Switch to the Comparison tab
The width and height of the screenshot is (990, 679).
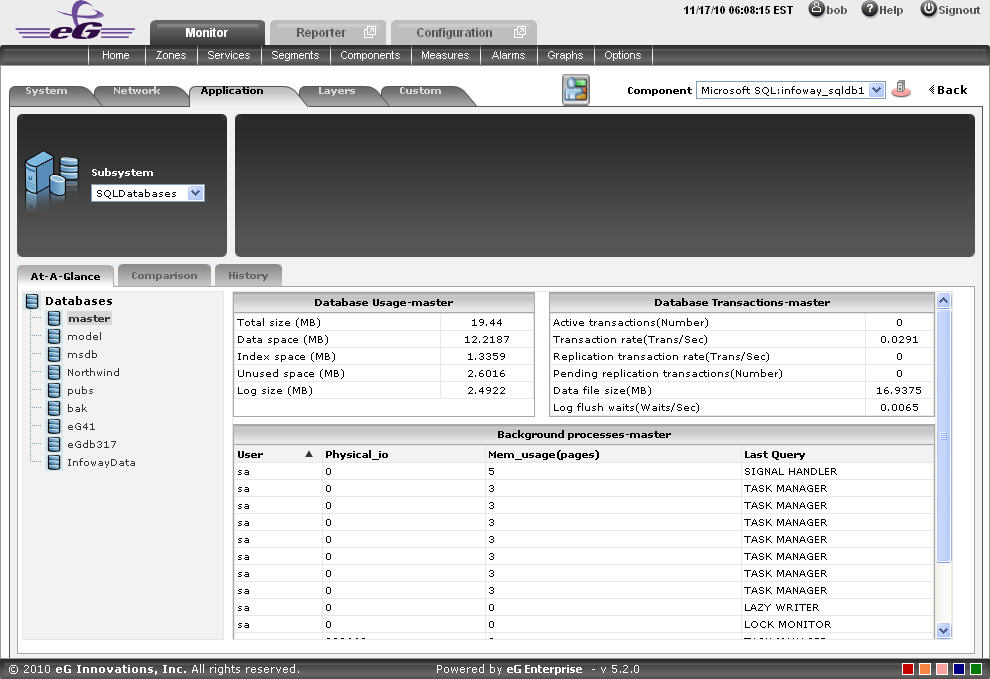(x=164, y=276)
